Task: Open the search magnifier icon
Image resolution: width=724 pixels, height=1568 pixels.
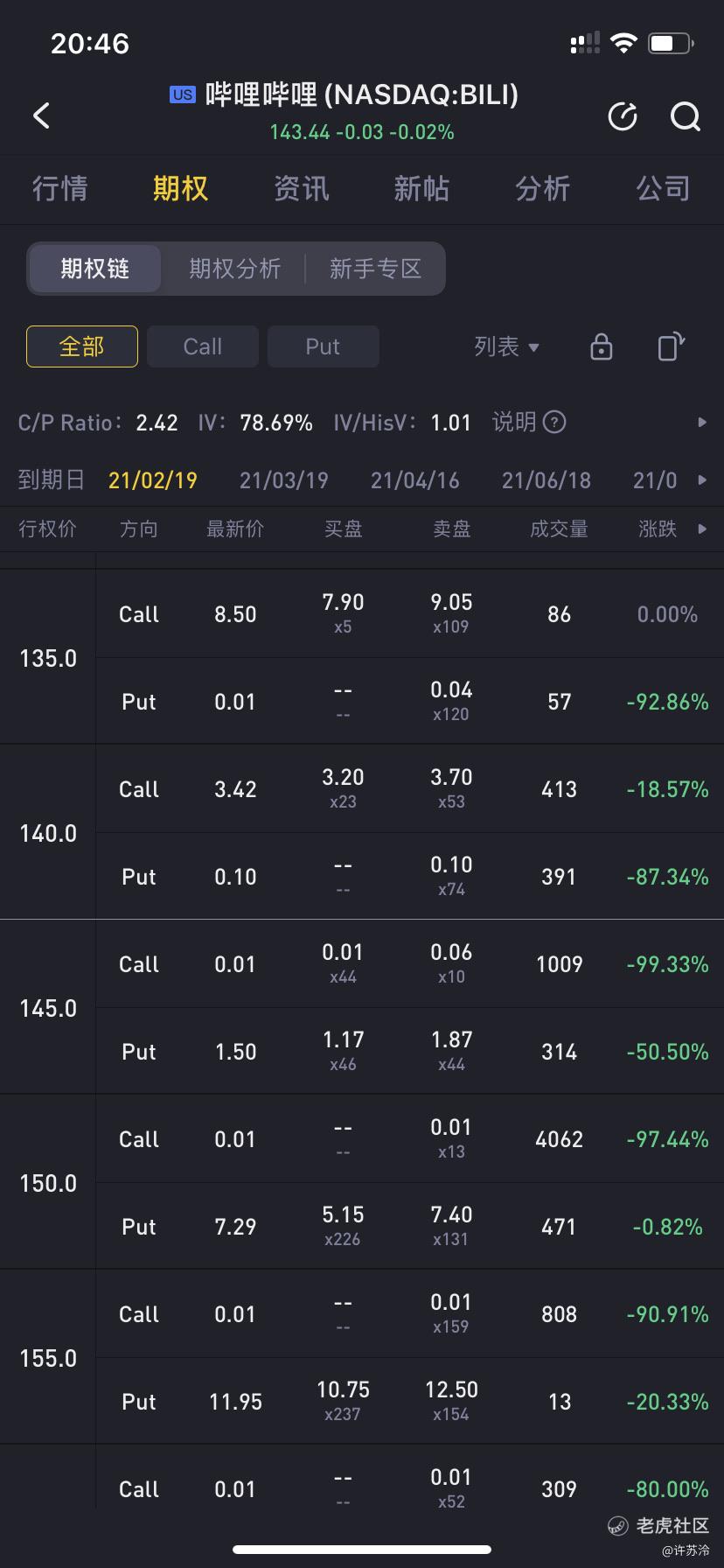Action: (685, 116)
